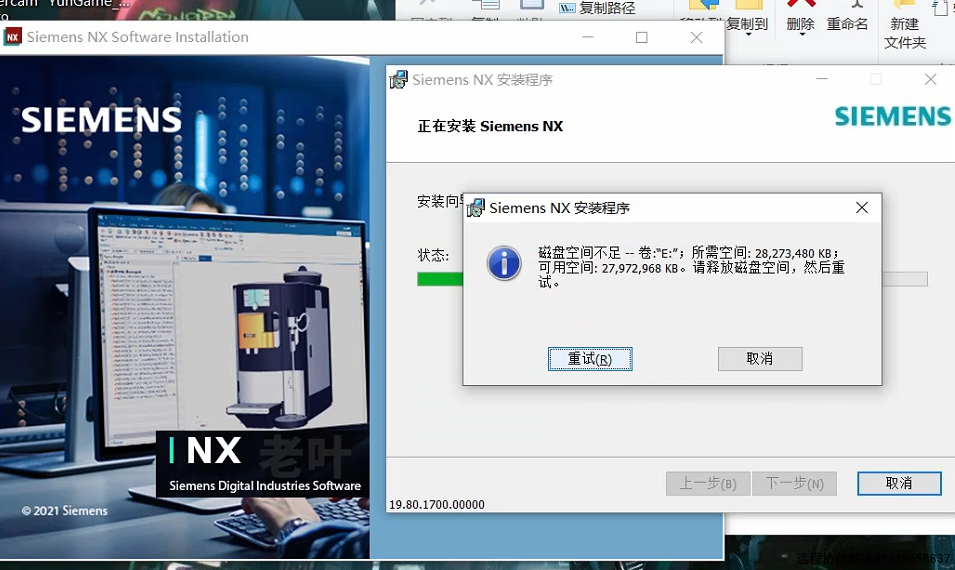Close the Siemens NX Software Installation window
Image resolution: width=955 pixels, height=570 pixels.
point(696,37)
